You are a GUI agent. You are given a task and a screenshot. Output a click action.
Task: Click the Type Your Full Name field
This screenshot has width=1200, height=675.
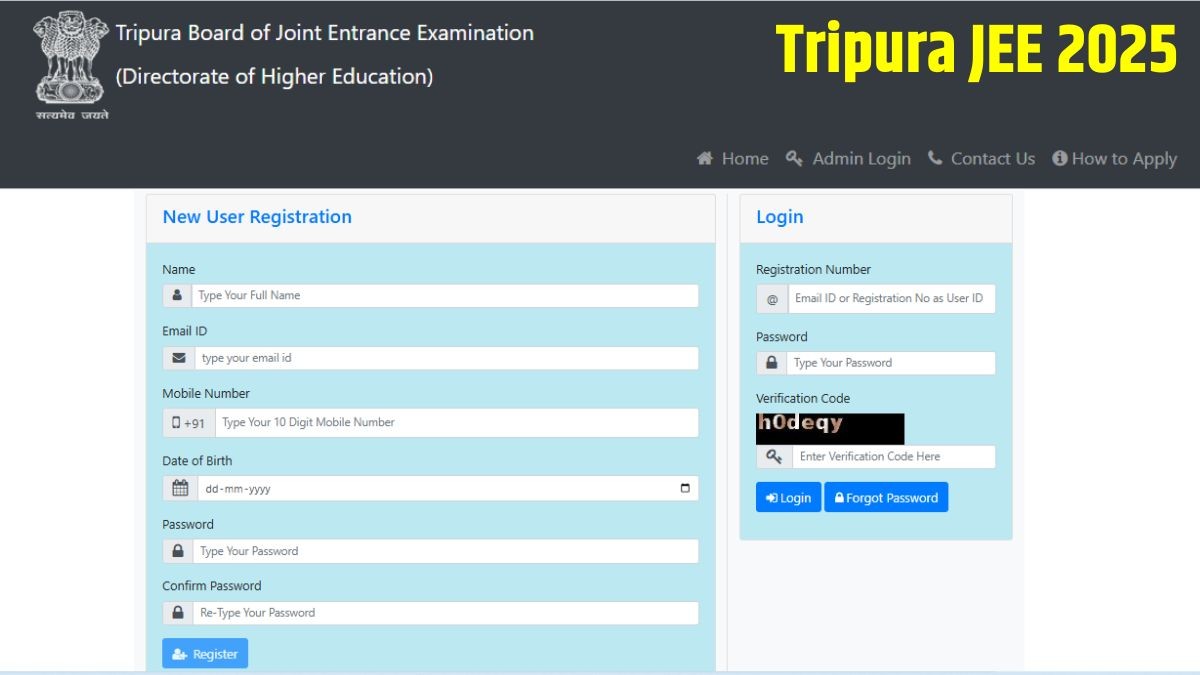click(445, 296)
